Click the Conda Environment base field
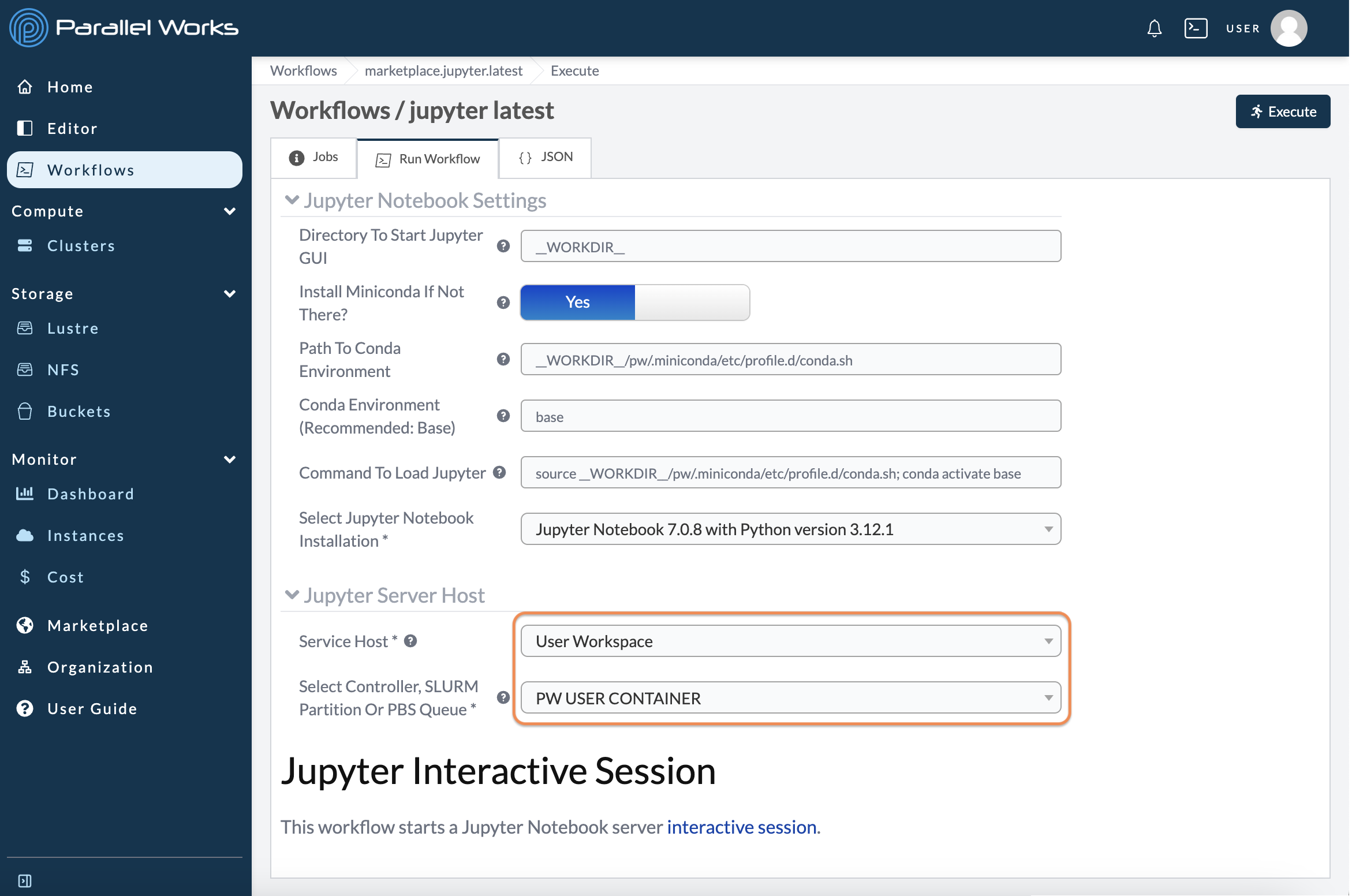Viewport: 1352px width, 896px height. [790, 416]
